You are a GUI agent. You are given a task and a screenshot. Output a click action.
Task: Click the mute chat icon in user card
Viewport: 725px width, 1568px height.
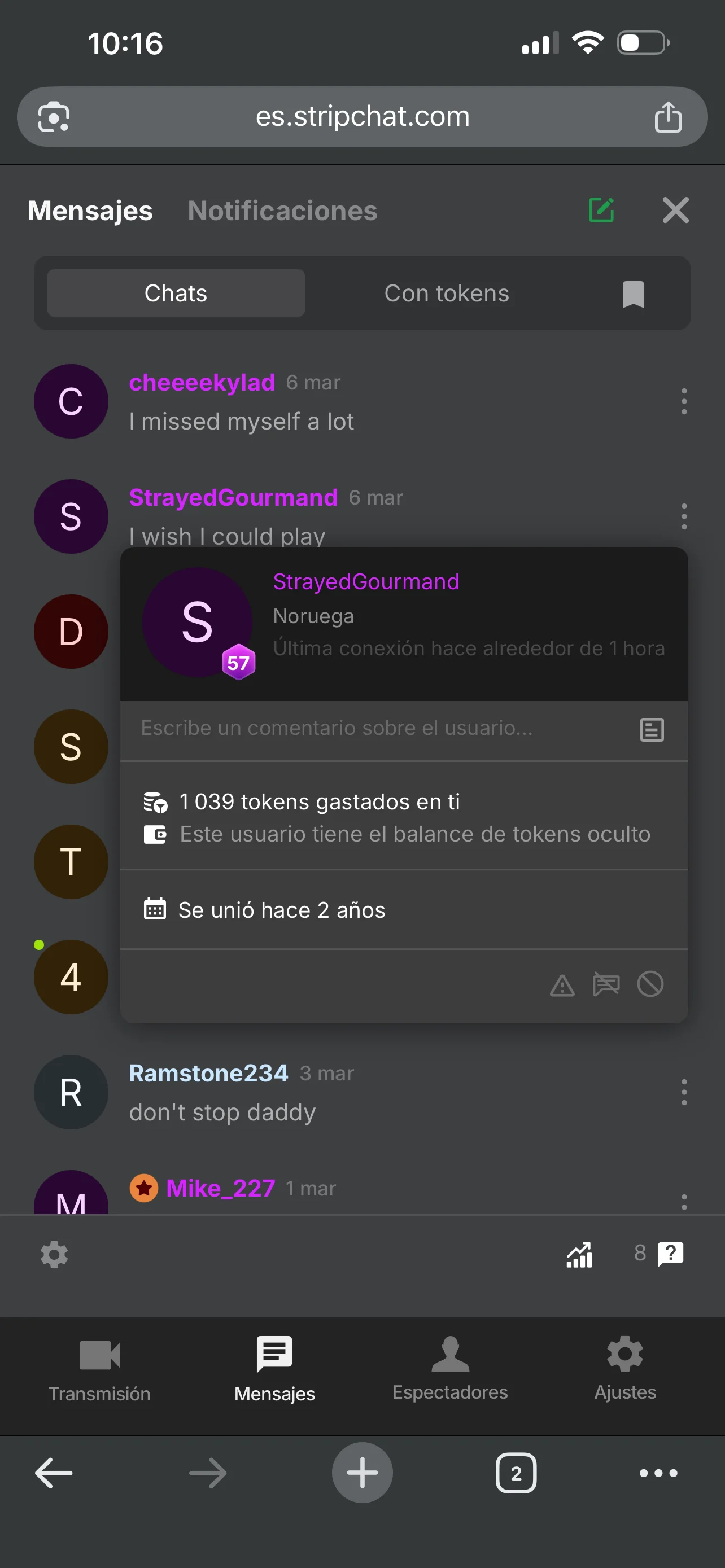606,984
